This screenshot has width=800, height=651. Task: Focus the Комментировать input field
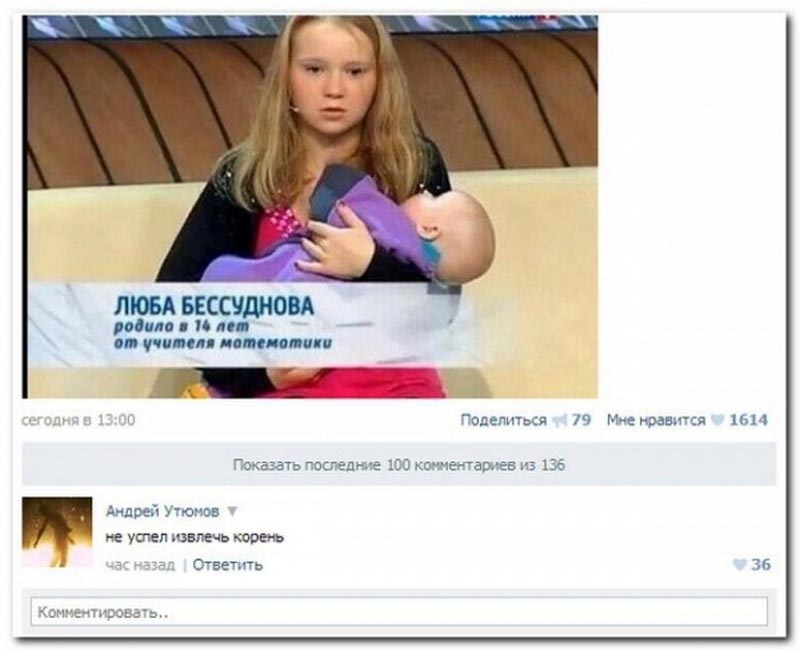[399, 612]
